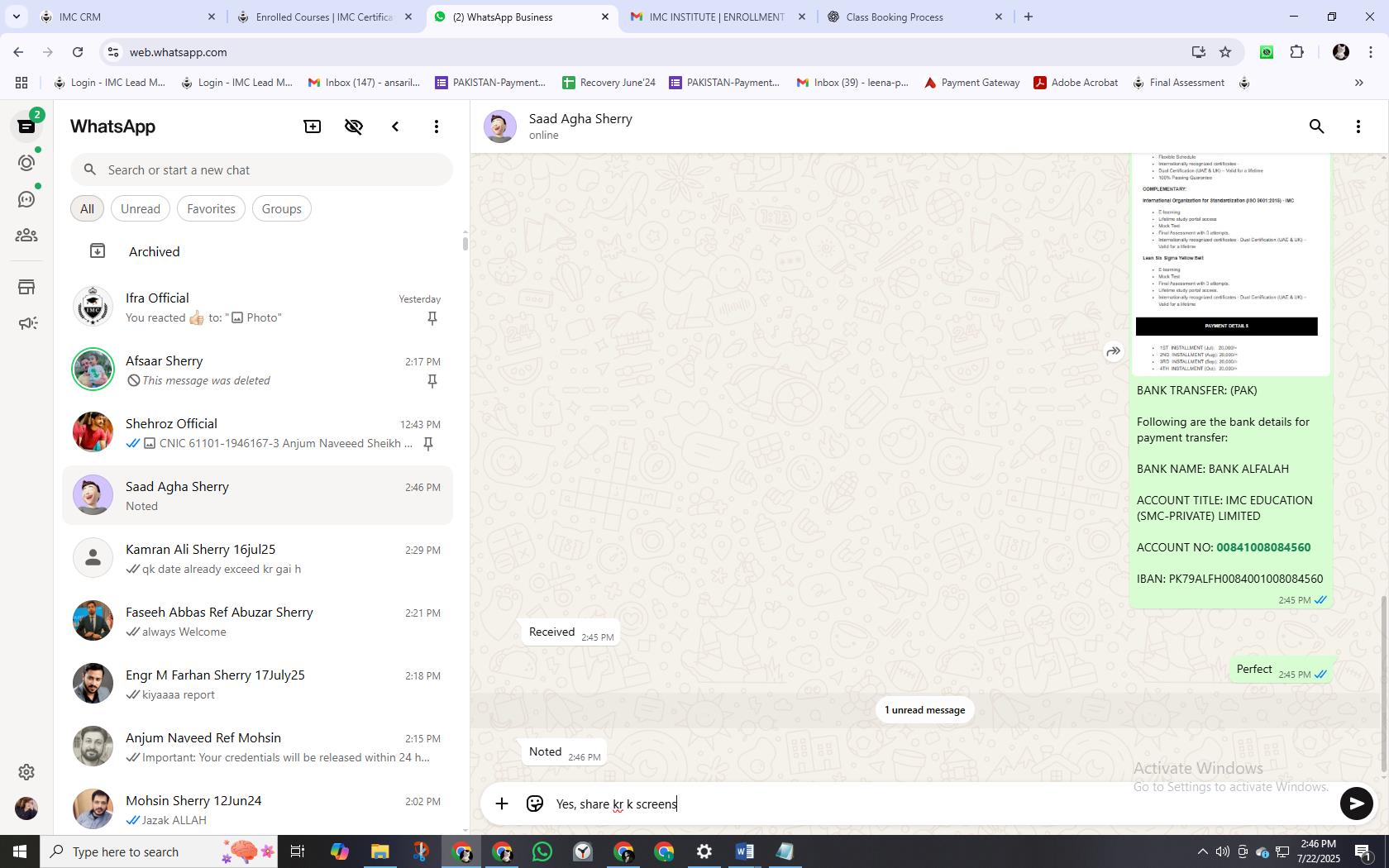Open the emoji and sticker picker

pyautogui.click(x=535, y=804)
